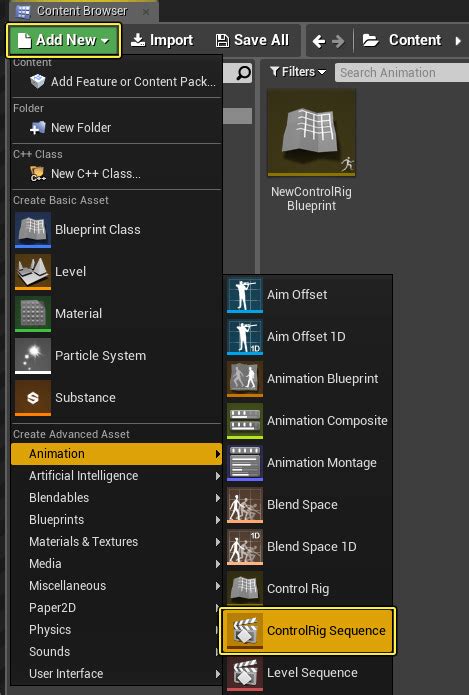This screenshot has height=695, width=469.
Task: Click Save All button
Action: [252, 40]
